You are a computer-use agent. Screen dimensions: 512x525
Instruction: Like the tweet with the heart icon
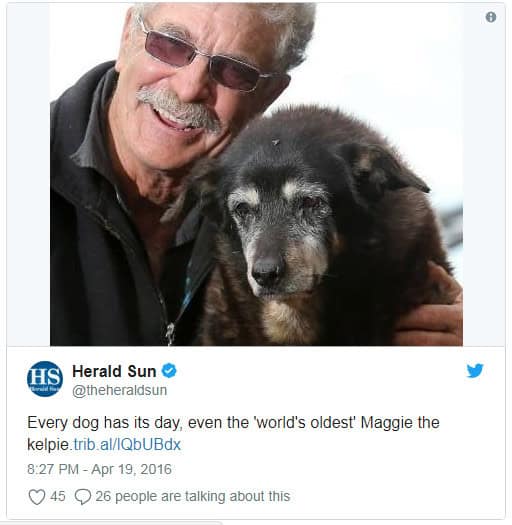36,497
